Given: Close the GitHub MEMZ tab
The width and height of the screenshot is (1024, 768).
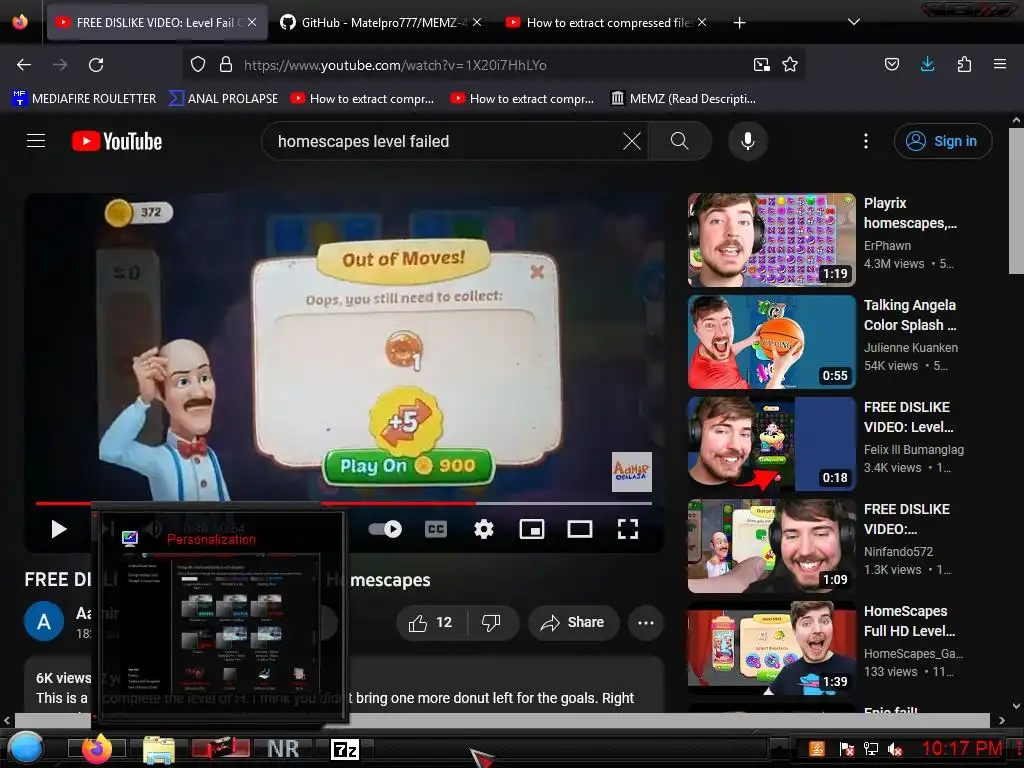Looking at the screenshot, I should (477, 22).
